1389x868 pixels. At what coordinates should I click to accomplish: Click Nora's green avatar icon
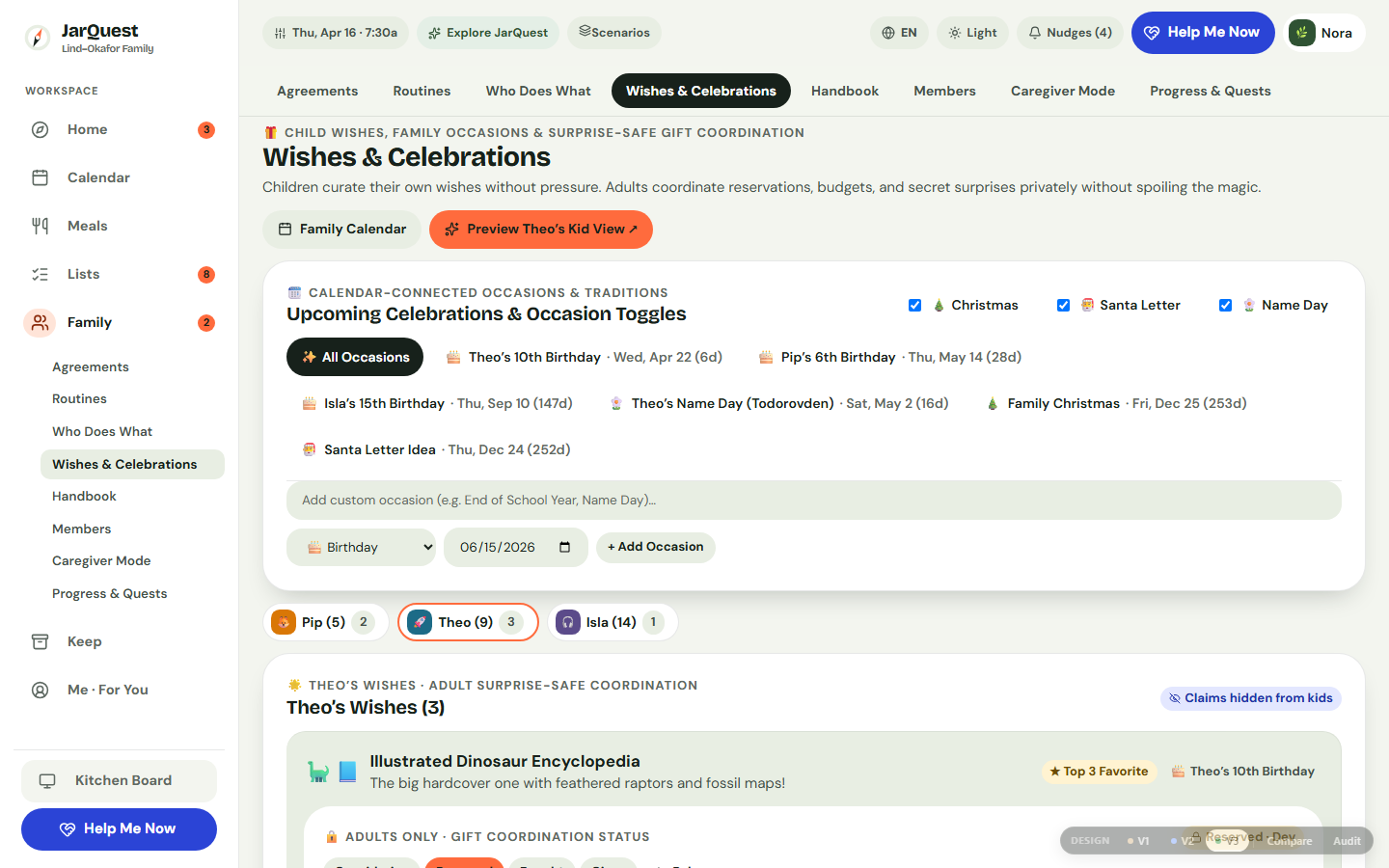1302,33
